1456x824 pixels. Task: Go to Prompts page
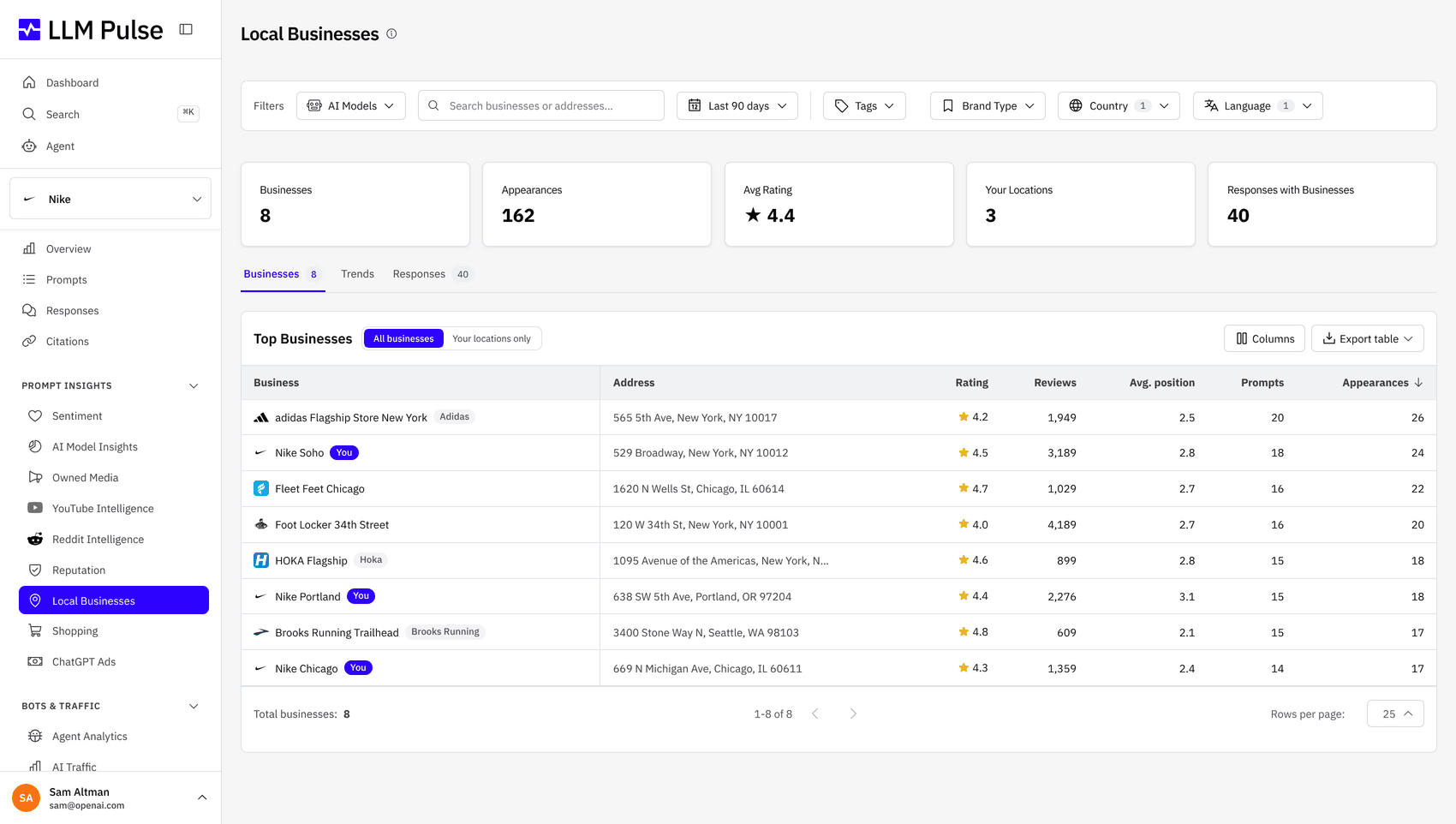[x=110, y=280]
